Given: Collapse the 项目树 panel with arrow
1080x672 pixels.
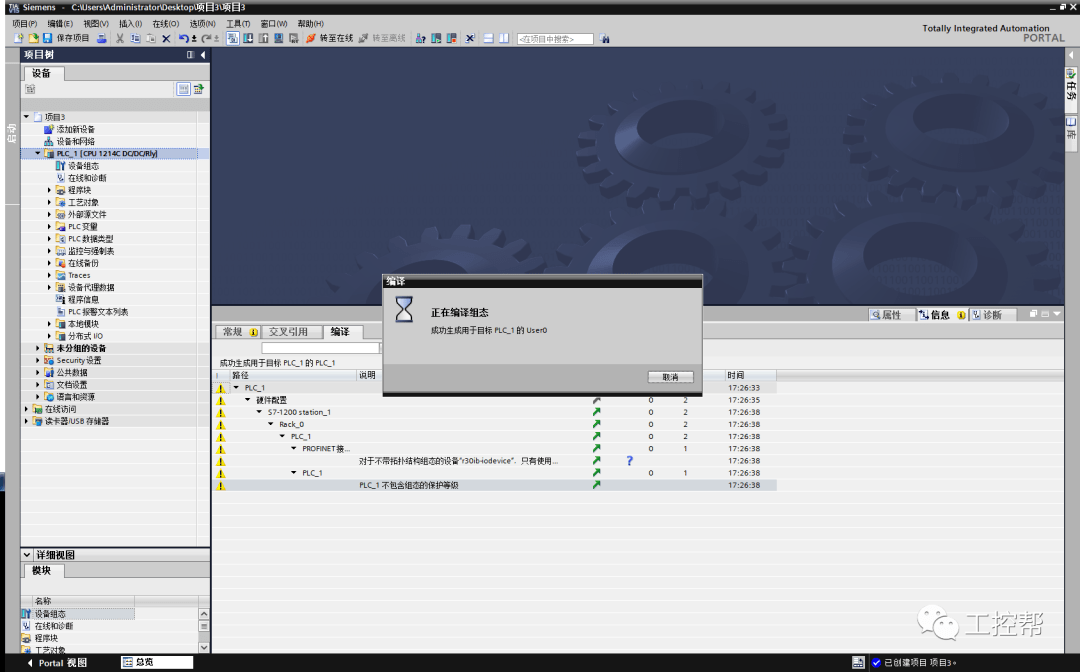Looking at the screenshot, I should click(x=203, y=54).
